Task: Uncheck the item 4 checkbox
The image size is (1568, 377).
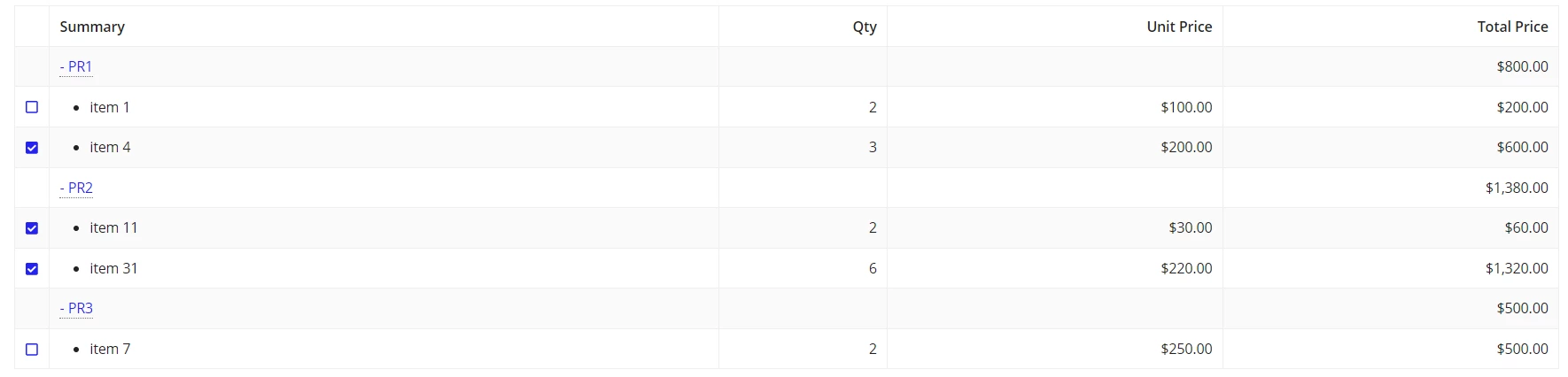Action: (x=32, y=148)
